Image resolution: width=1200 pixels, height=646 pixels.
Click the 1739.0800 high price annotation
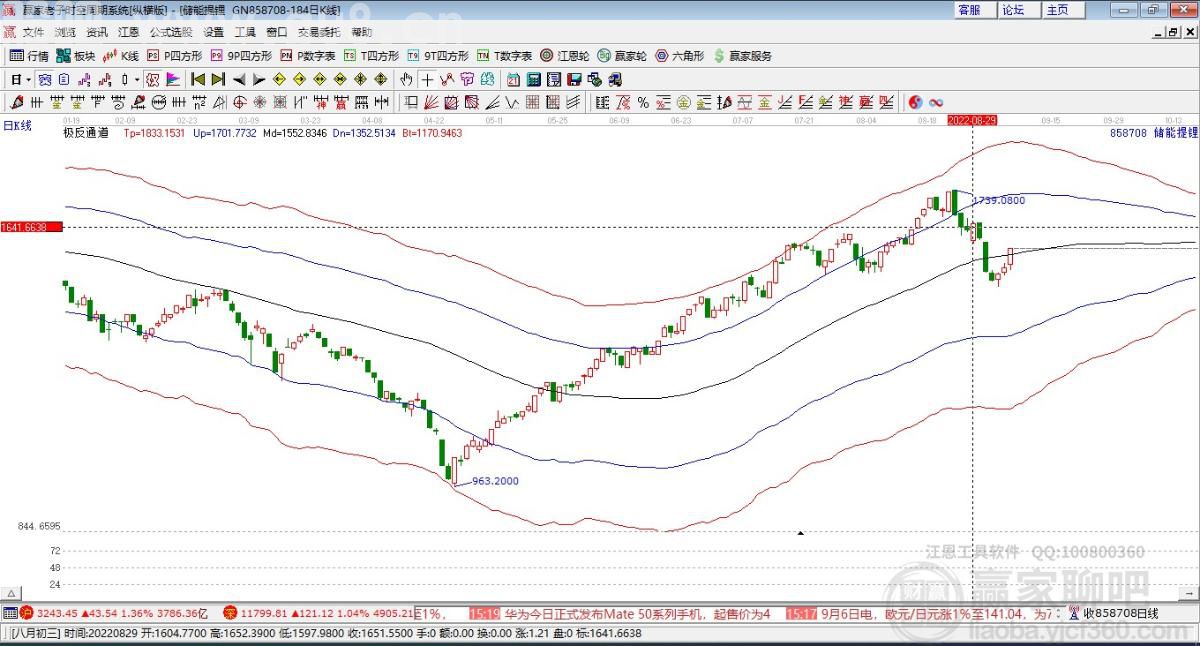[x=999, y=200]
